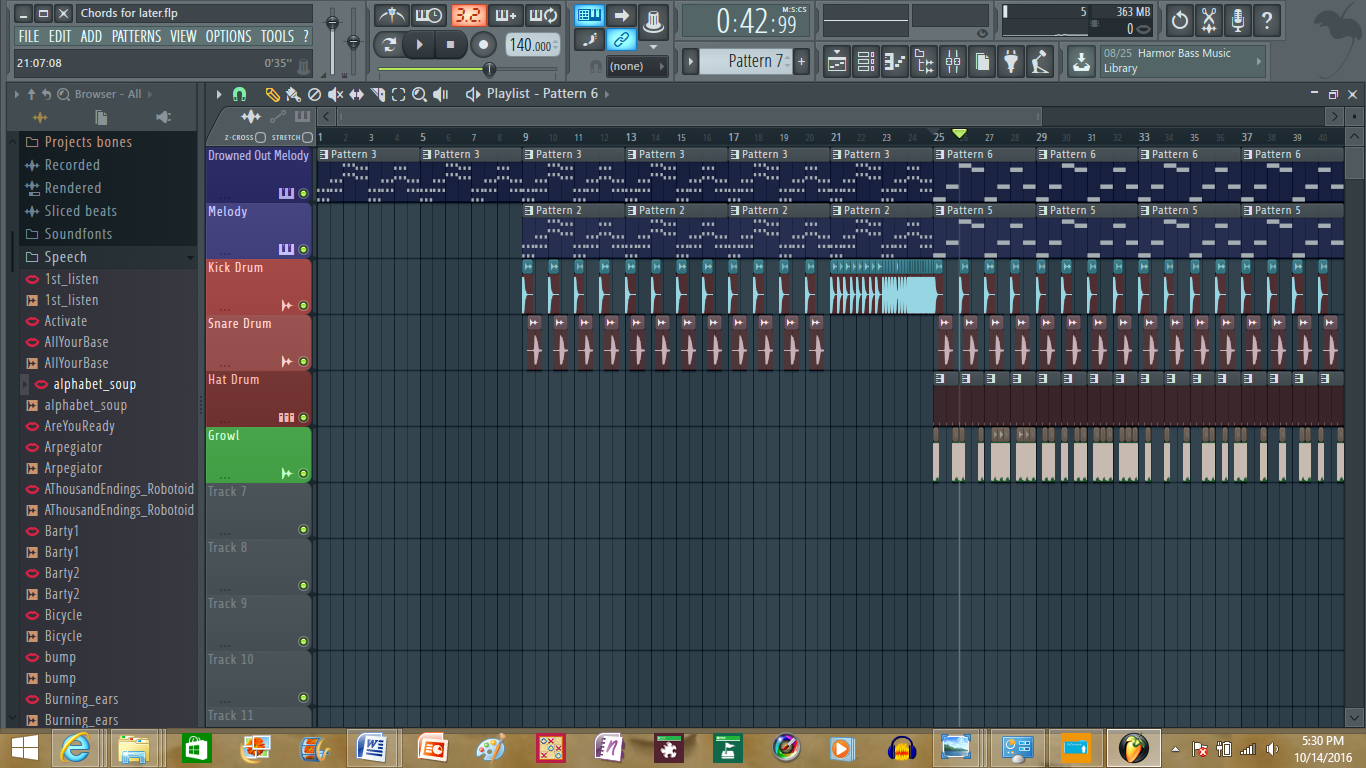
Task: Toggle typing keyboard to piano button
Action: tap(590, 15)
